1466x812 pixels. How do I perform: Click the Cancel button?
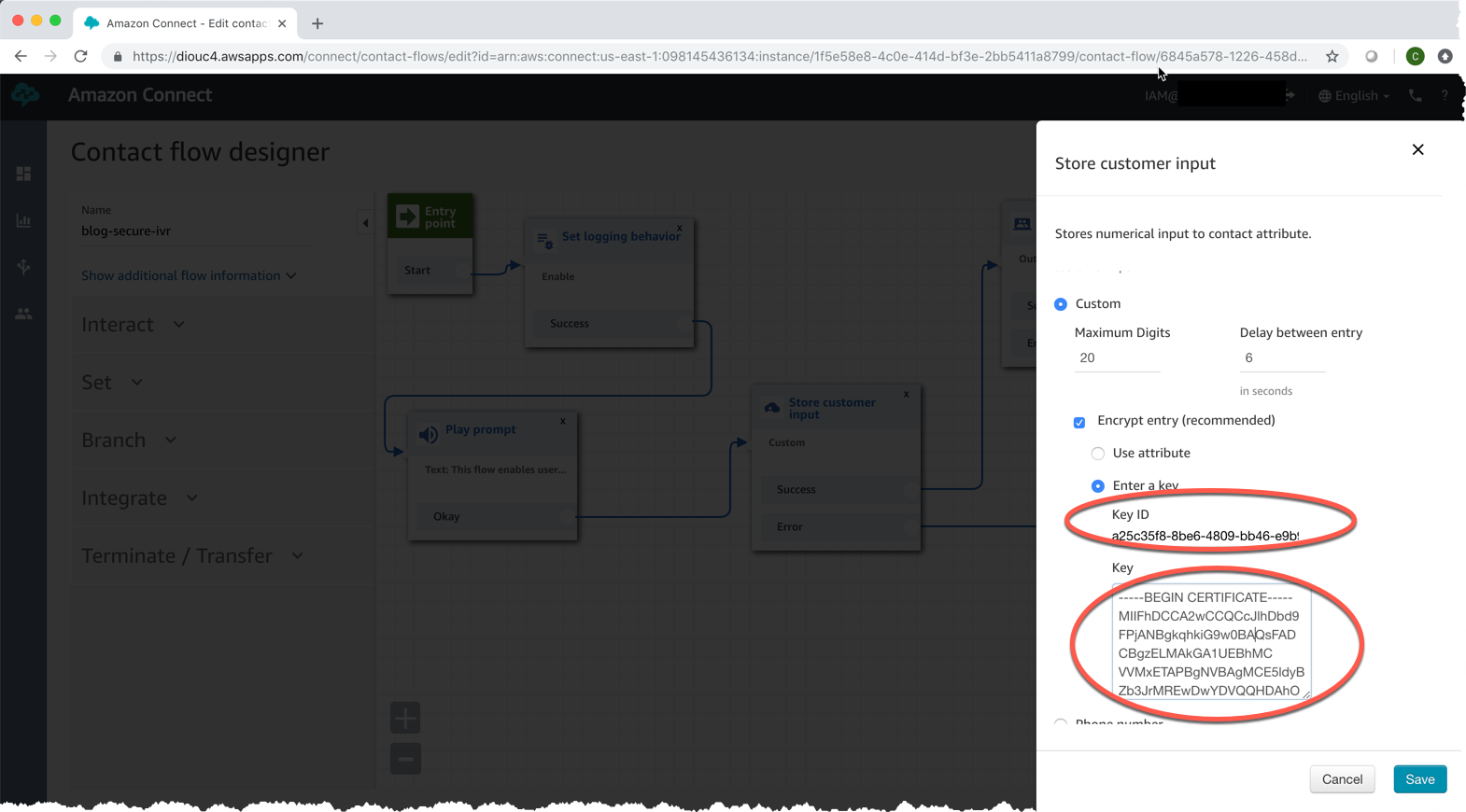point(1342,779)
